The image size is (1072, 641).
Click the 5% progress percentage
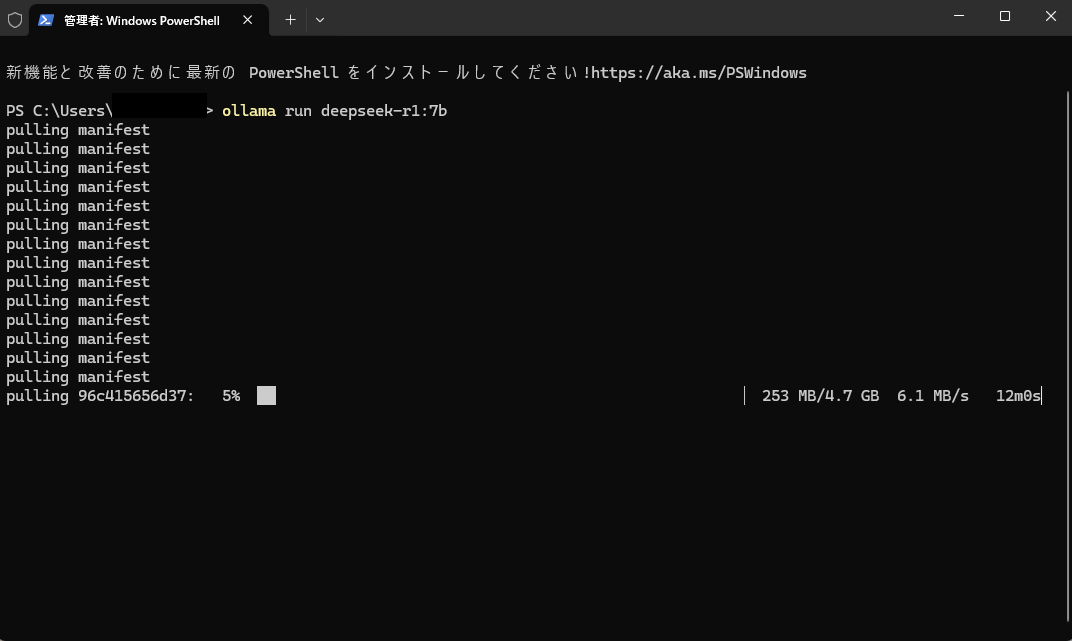(x=231, y=396)
